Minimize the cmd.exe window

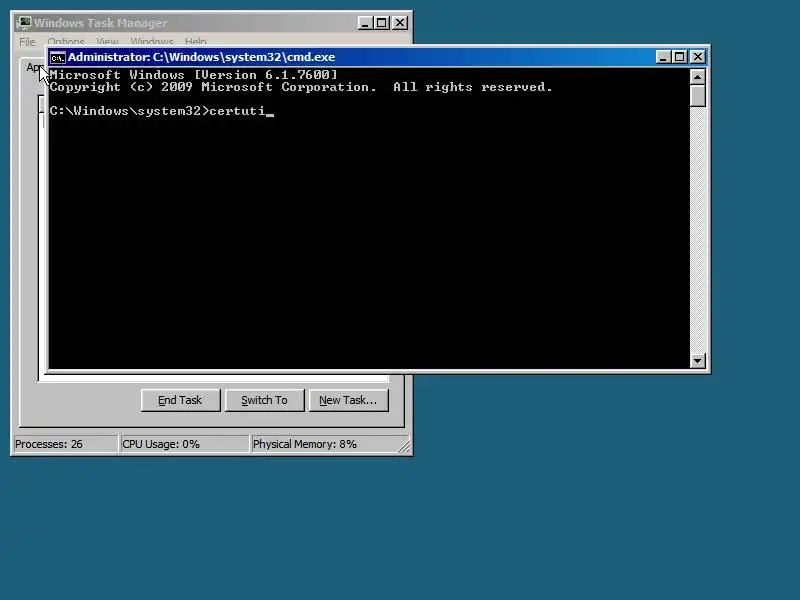(x=663, y=57)
